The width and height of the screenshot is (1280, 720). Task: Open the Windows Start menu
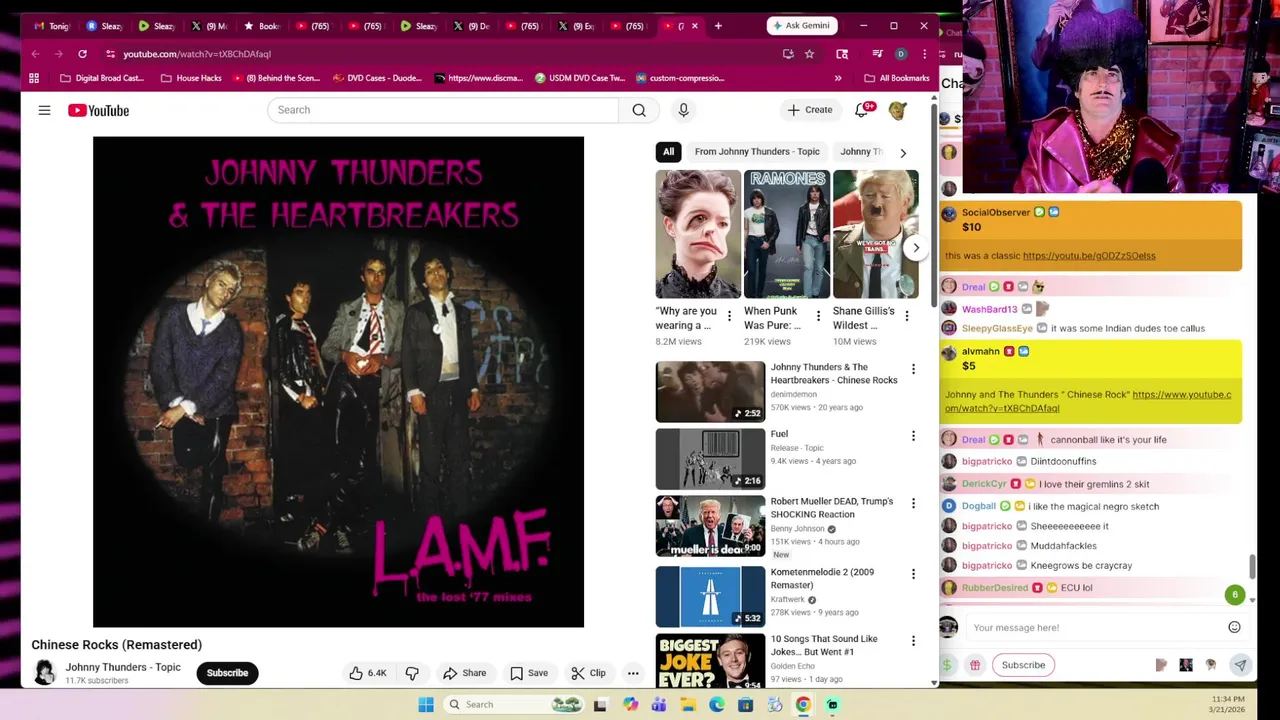[426, 705]
